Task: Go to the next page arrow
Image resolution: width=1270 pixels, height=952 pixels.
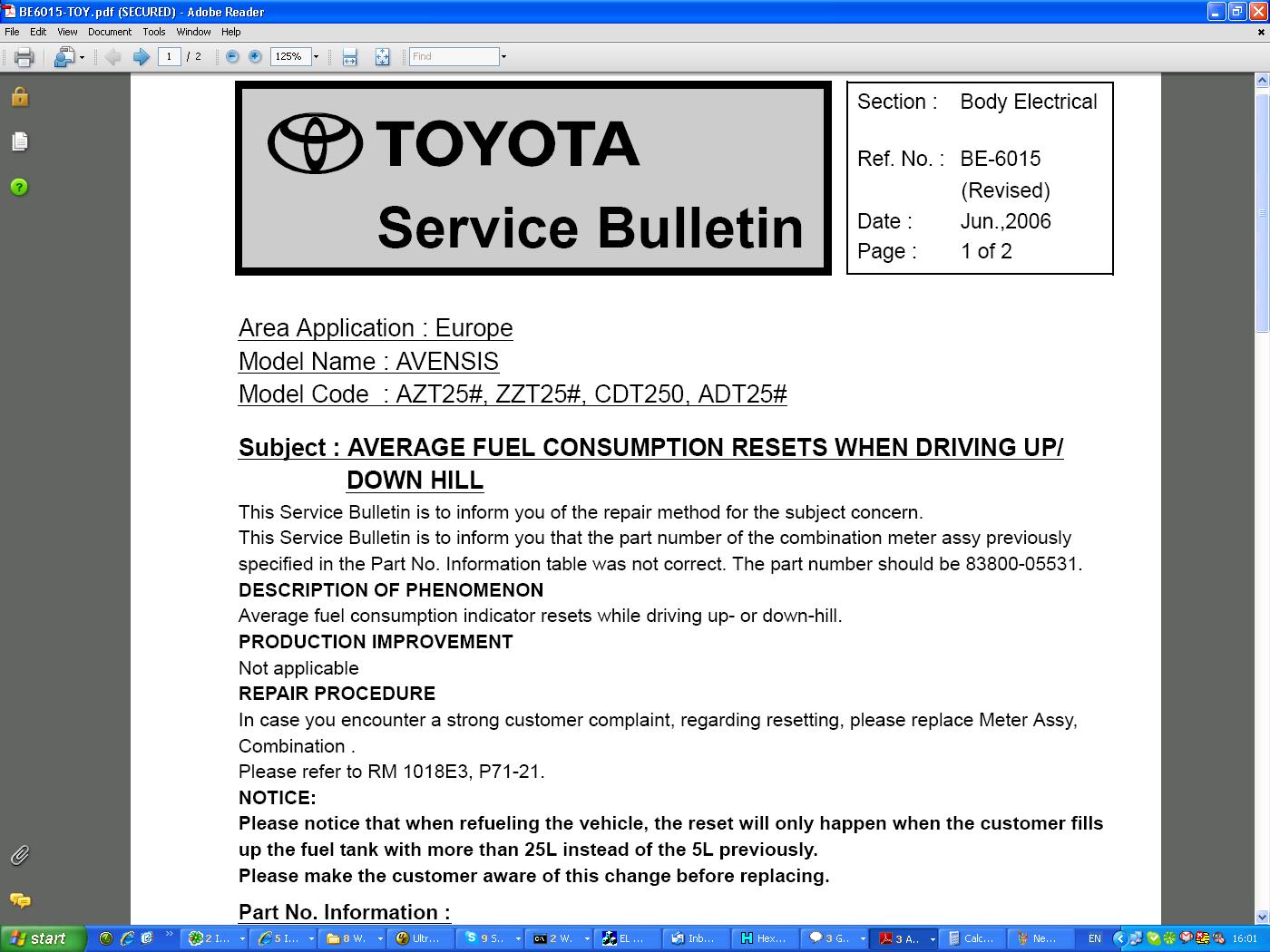Action: pyautogui.click(x=141, y=57)
